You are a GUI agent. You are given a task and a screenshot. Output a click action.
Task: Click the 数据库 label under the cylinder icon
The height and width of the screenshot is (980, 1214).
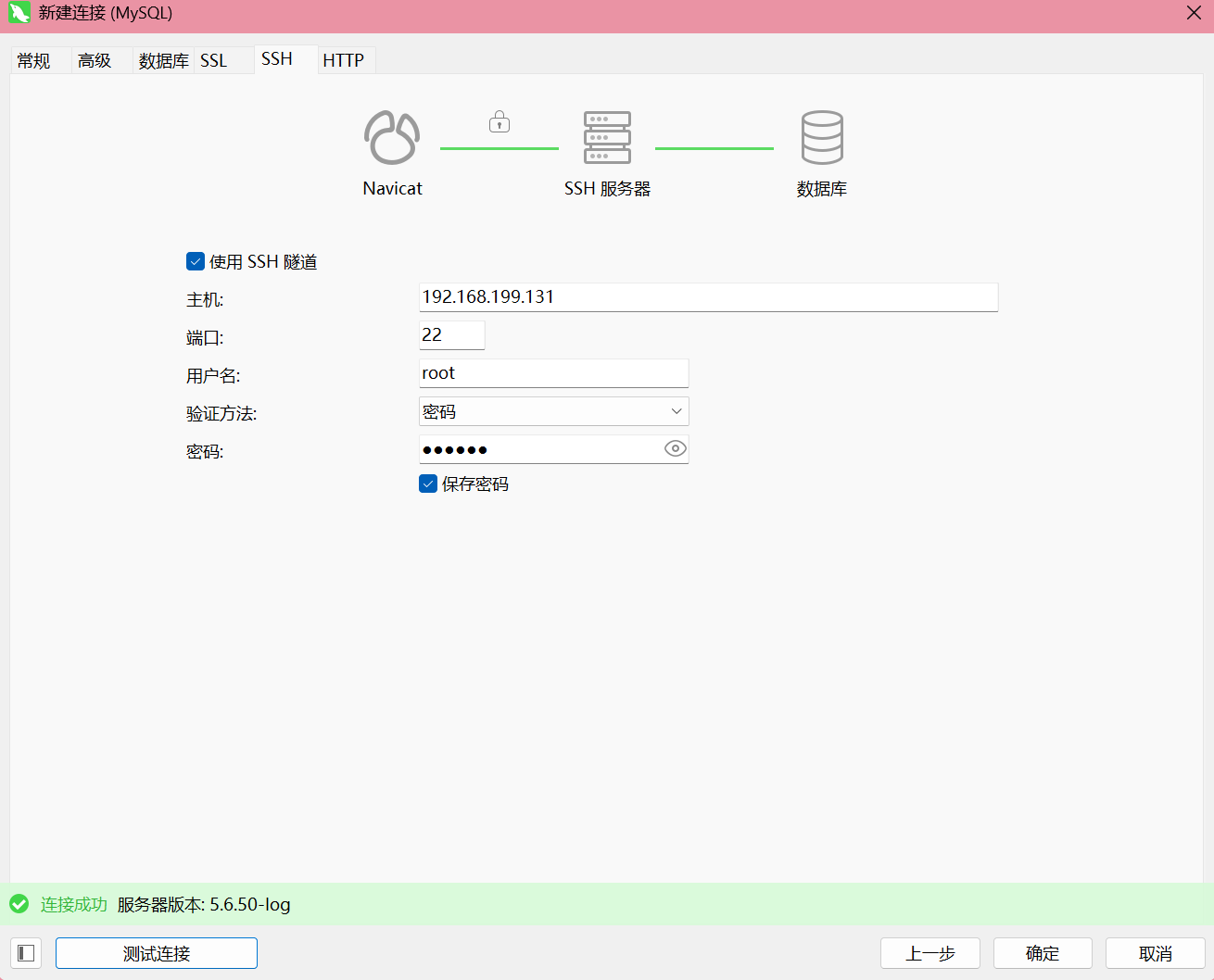pos(822,189)
